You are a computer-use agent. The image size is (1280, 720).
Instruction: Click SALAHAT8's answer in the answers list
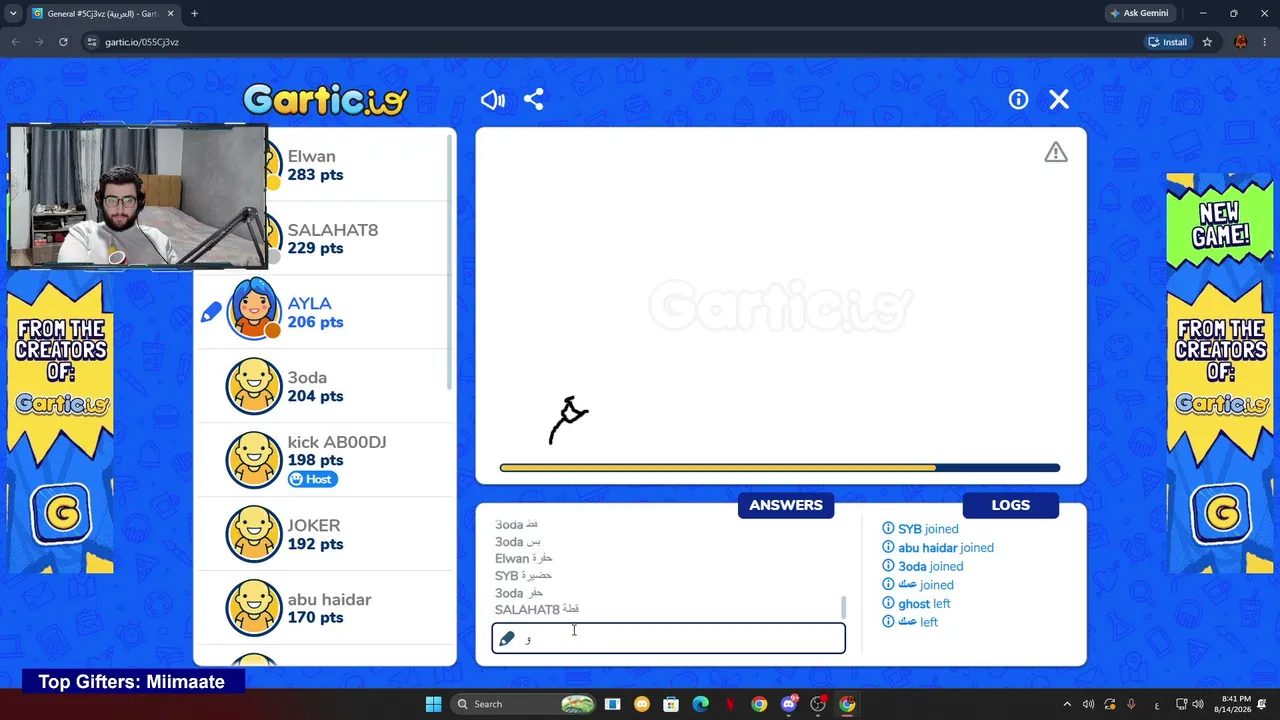pos(537,610)
